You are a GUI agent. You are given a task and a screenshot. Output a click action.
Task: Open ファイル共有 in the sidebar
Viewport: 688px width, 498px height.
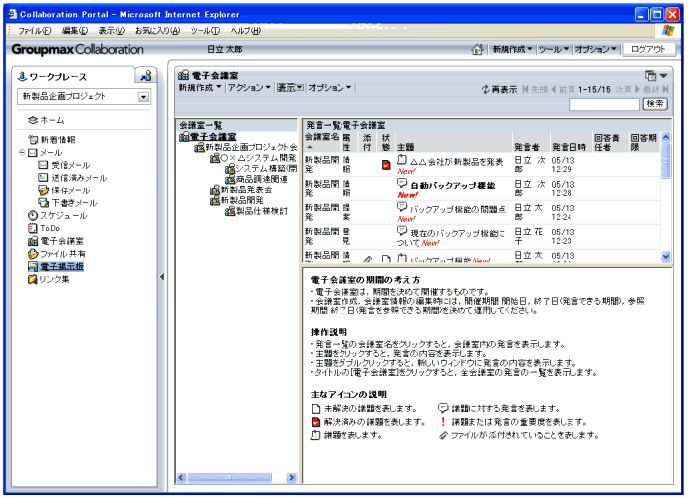click(60, 254)
